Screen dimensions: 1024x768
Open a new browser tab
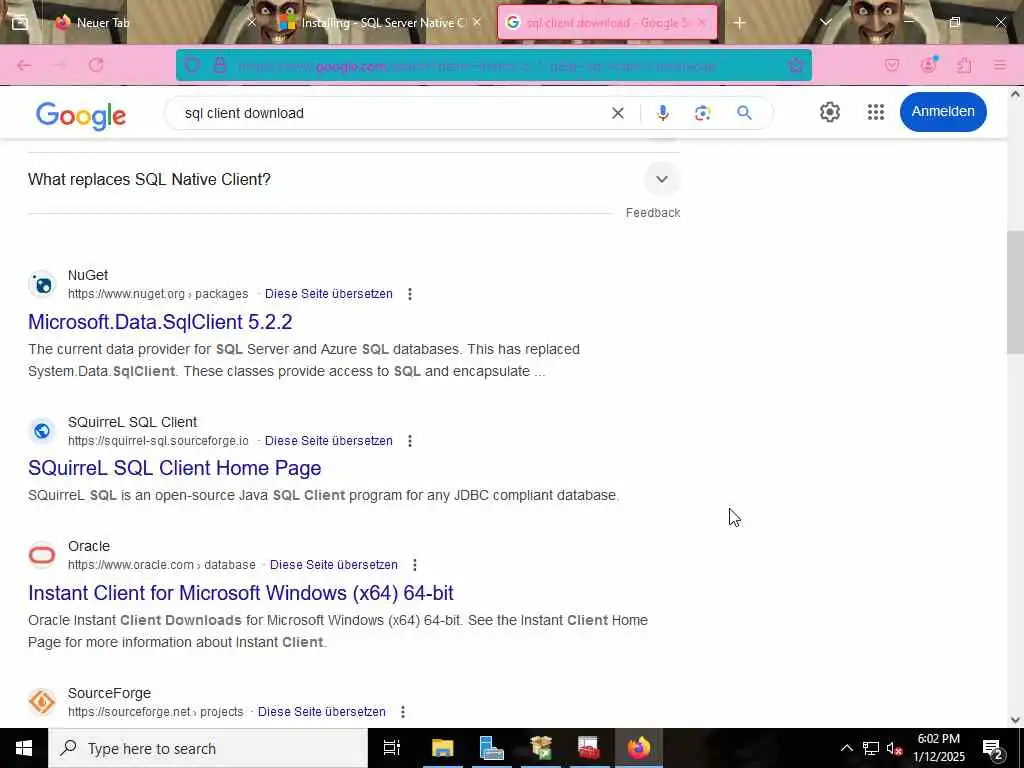[739, 23]
